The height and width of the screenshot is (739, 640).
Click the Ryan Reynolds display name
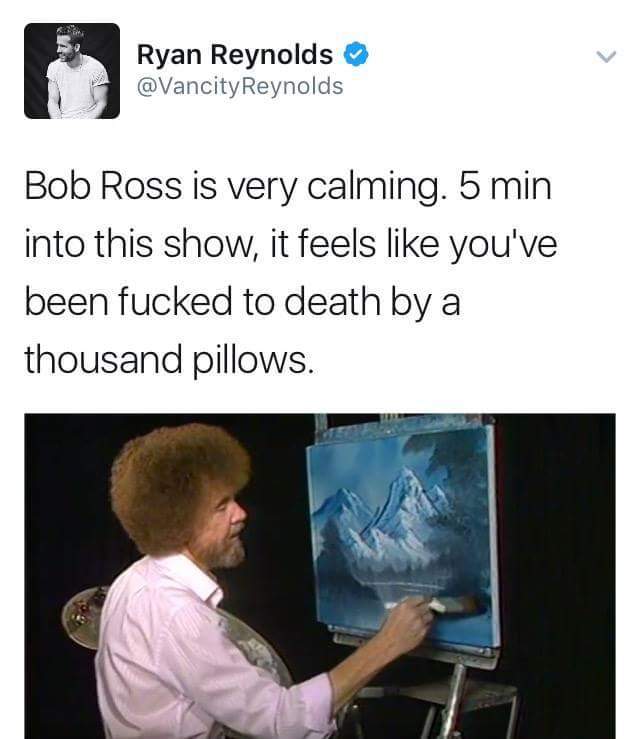click(235, 54)
